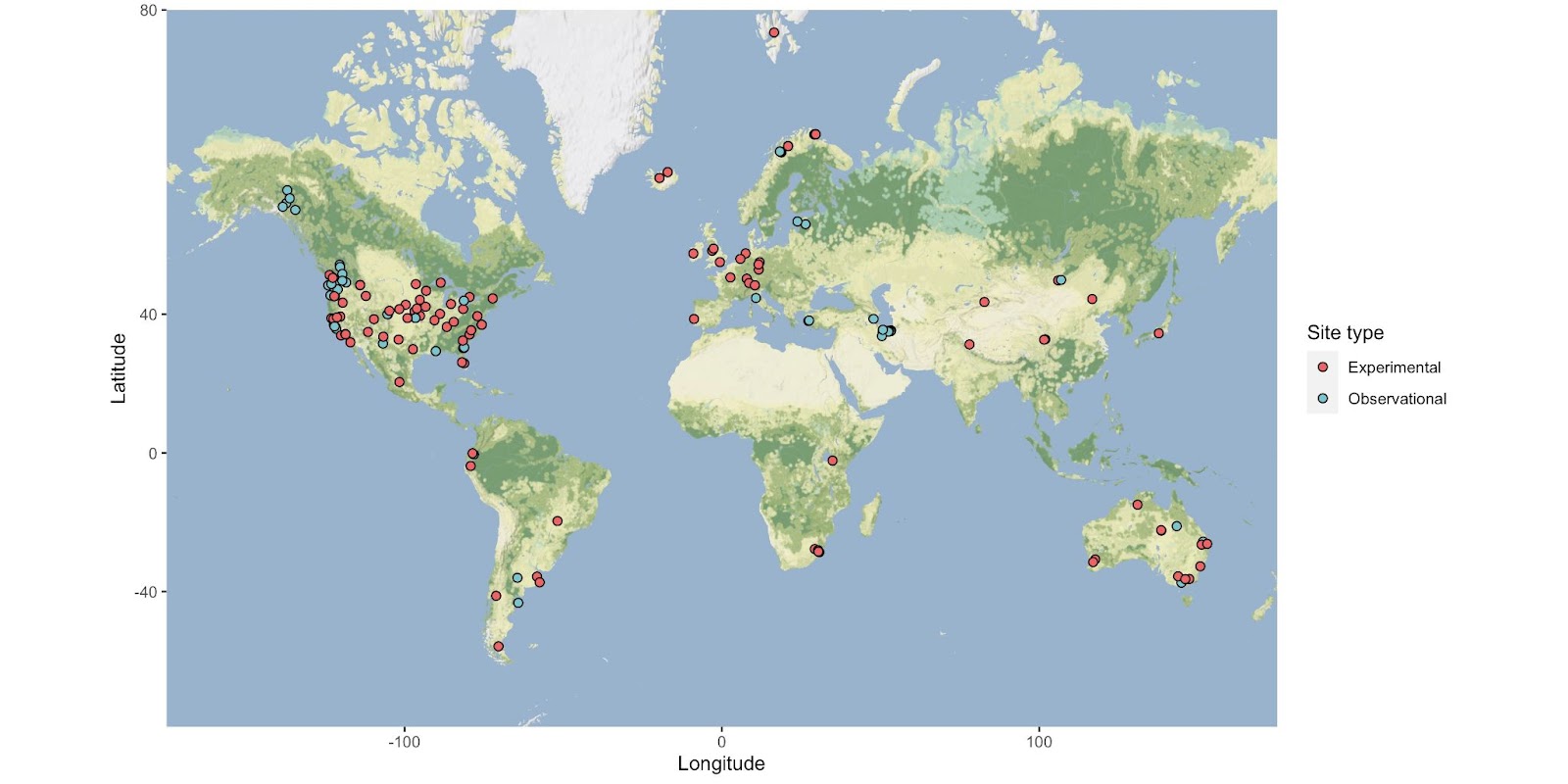Screen dimensions: 1568x784
Task: Click the 'Longitude' axis title
Action: [721, 763]
